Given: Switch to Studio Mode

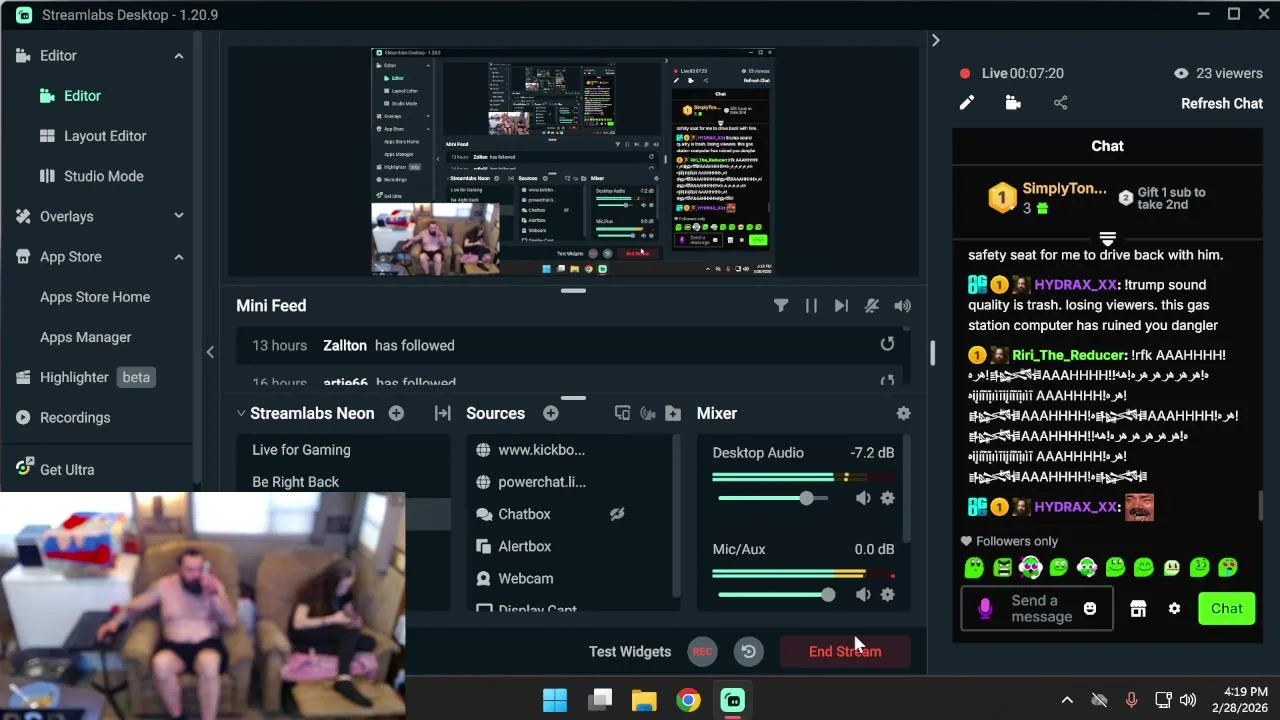Looking at the screenshot, I should click(103, 176).
